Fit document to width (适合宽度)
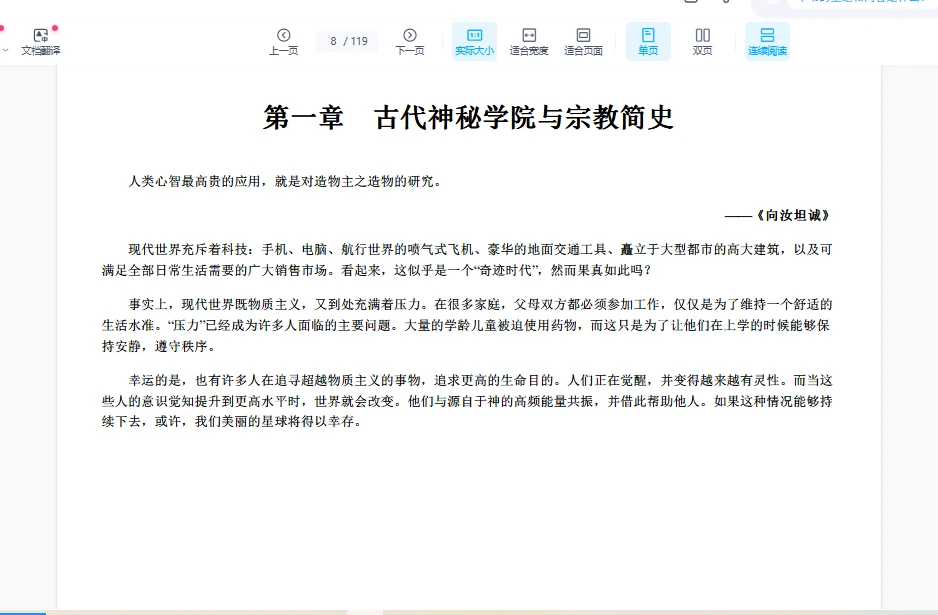Image resolution: width=938 pixels, height=615 pixels. (x=529, y=41)
